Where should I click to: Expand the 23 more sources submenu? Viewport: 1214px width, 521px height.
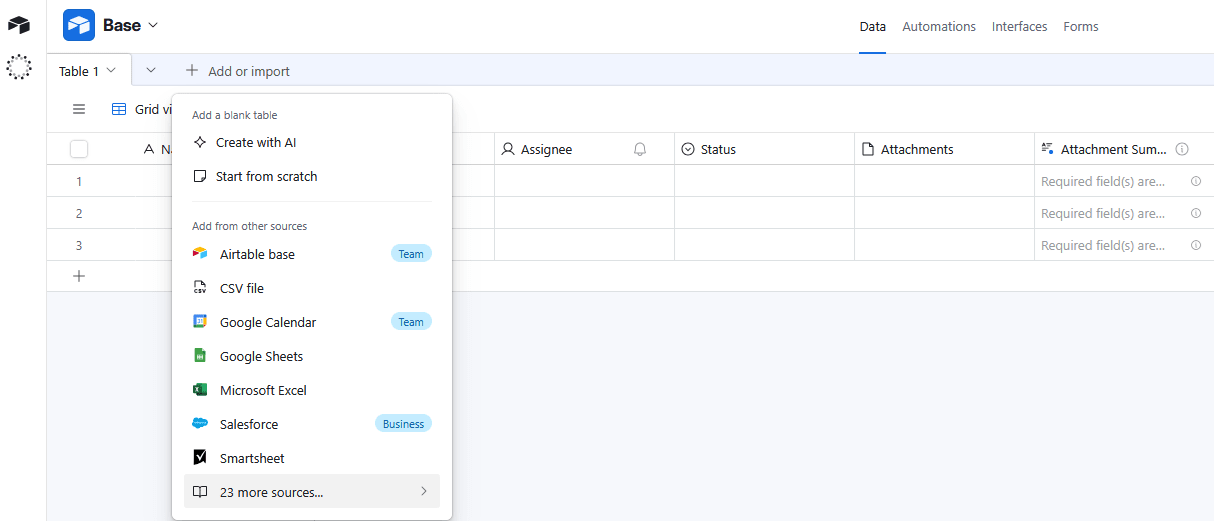[x=312, y=491]
